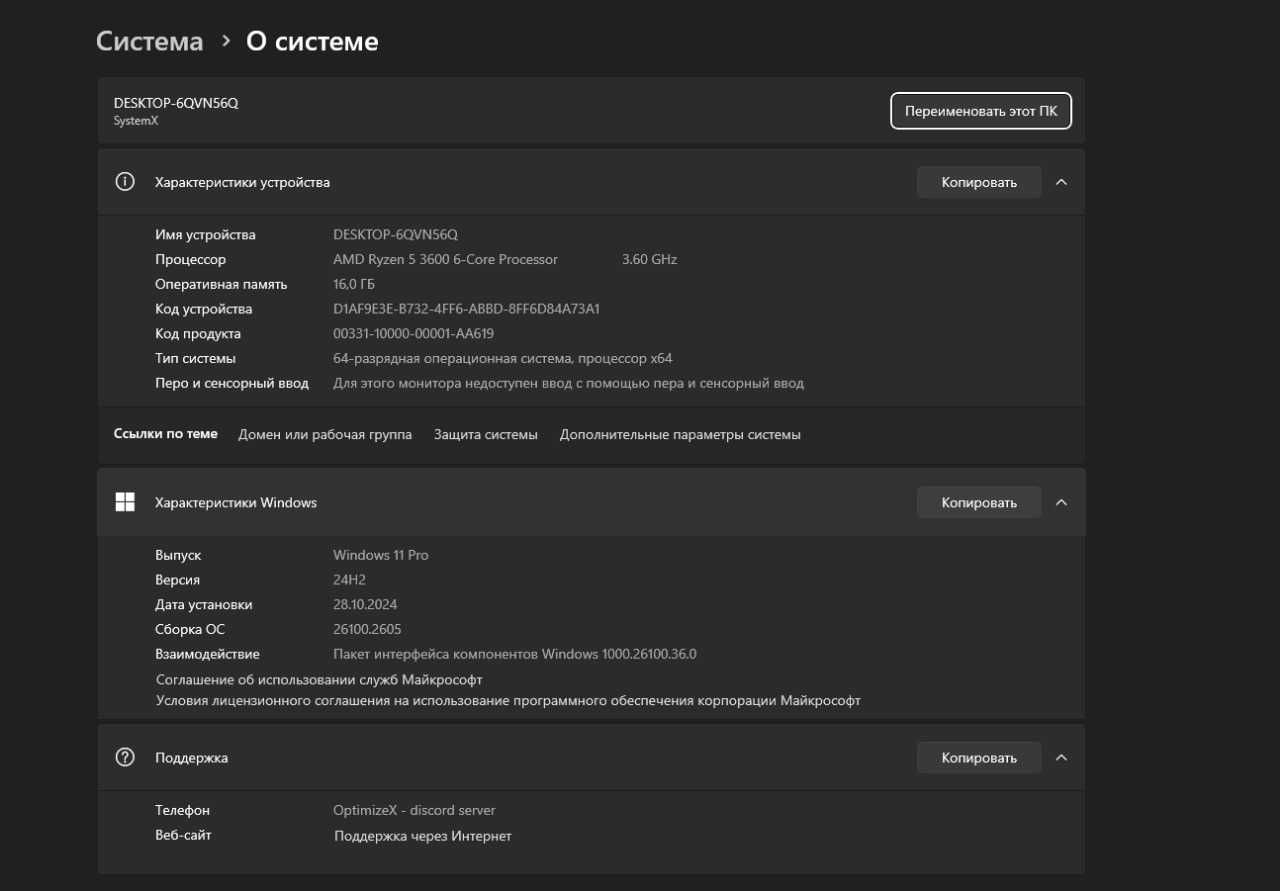Image resolution: width=1280 pixels, height=891 pixels.
Task: Click the Оперативная память label
Action: (x=221, y=284)
